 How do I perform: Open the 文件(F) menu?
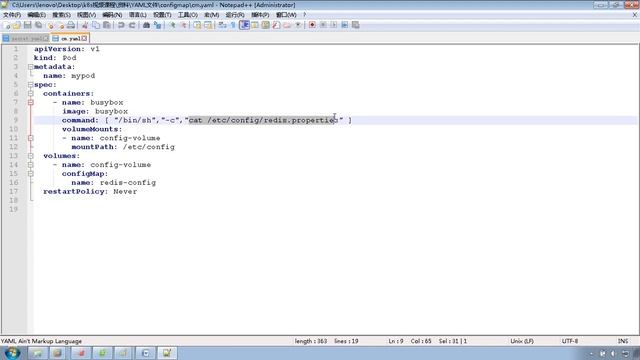pyautogui.click(x=12, y=15)
